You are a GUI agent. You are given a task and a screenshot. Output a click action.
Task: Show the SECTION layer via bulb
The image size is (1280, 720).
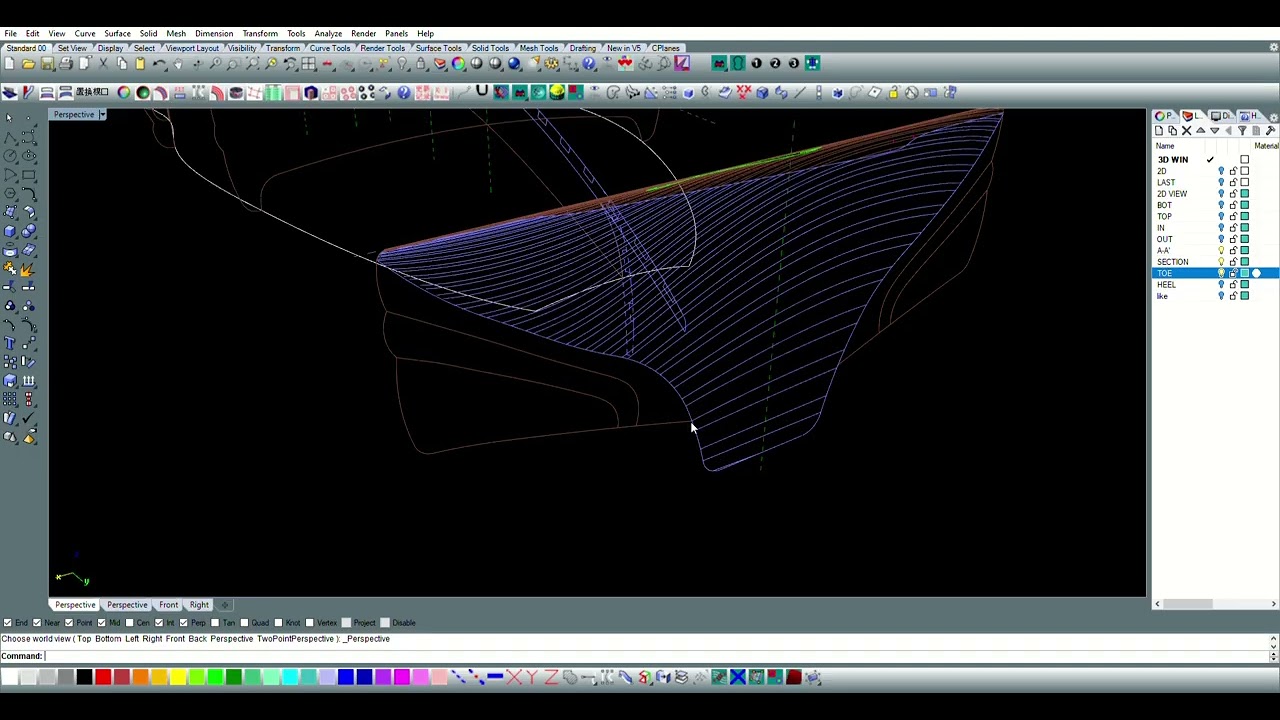(x=1221, y=262)
